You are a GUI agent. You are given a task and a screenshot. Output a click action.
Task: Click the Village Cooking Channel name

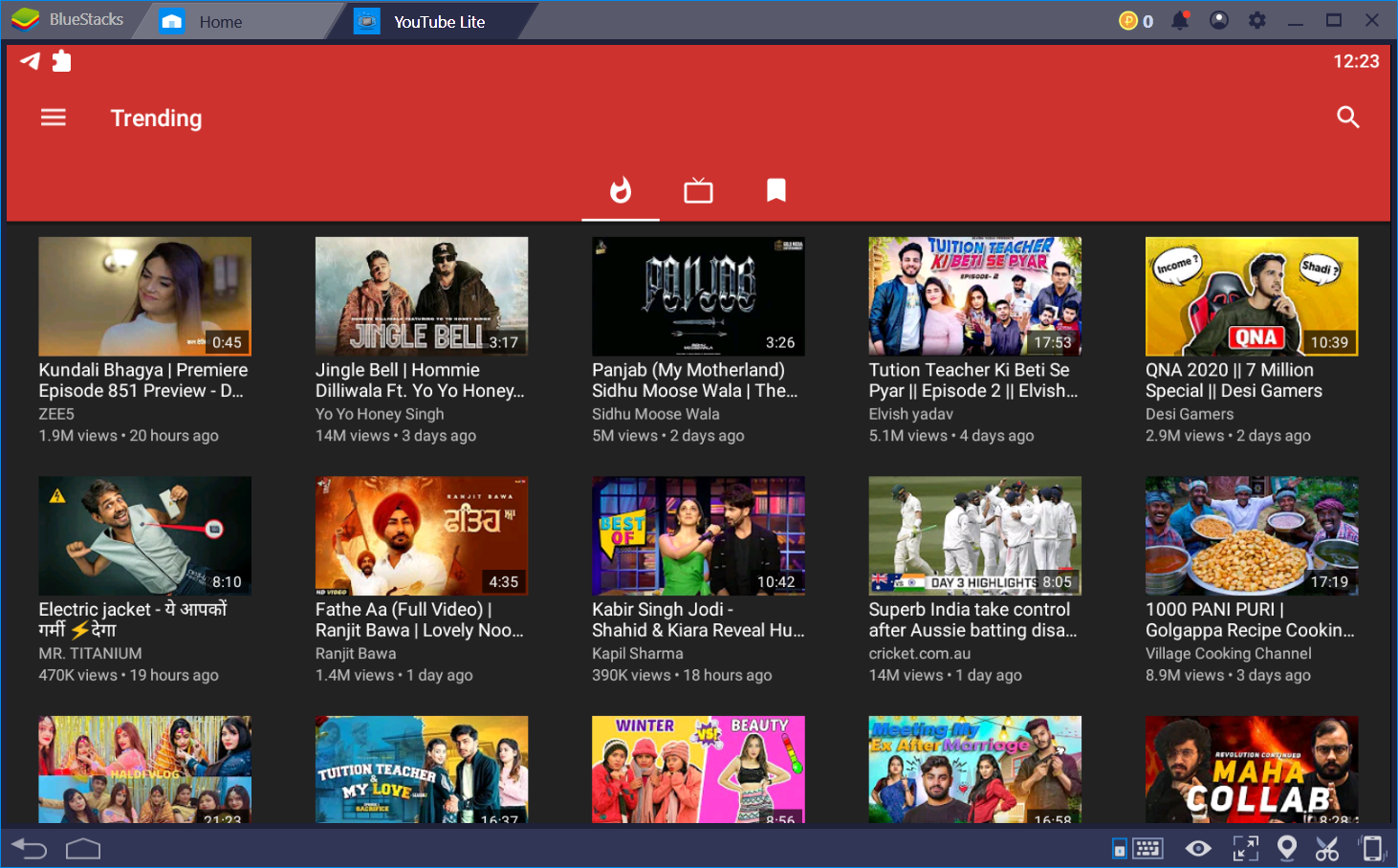click(x=1229, y=654)
